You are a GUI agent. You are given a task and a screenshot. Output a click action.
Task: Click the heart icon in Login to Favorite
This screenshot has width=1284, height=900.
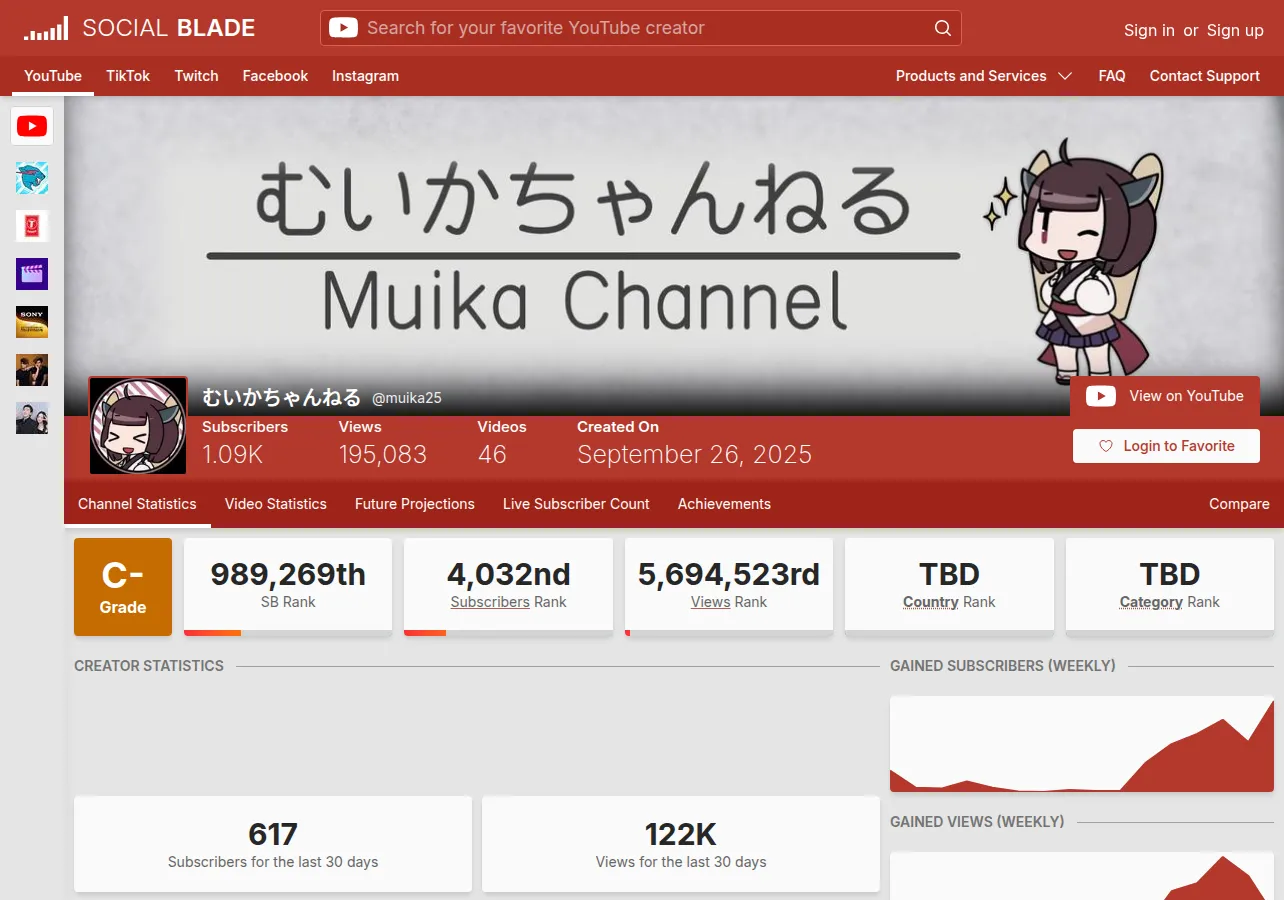pyautogui.click(x=1106, y=446)
